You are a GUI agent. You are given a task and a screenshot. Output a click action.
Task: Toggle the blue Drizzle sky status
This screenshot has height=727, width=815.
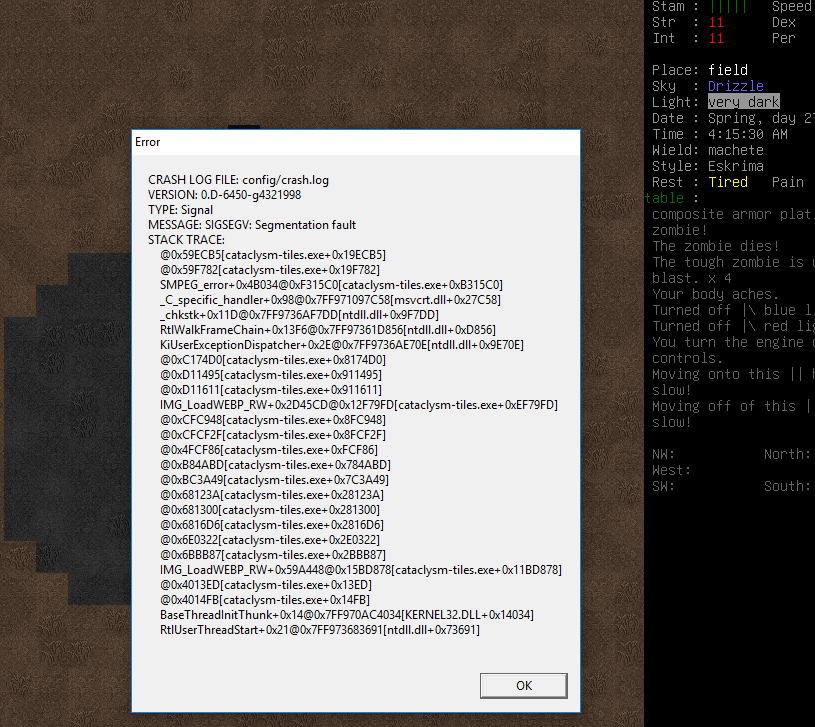[735, 86]
